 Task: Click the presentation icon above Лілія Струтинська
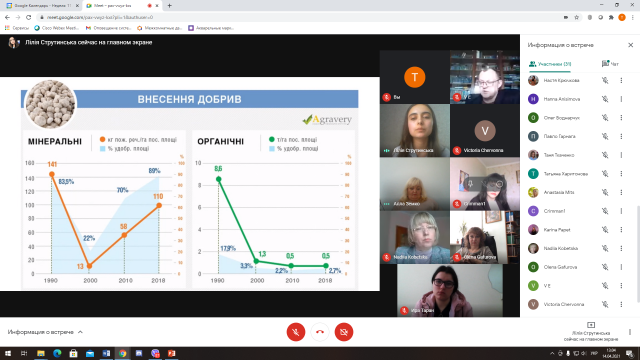(591, 325)
